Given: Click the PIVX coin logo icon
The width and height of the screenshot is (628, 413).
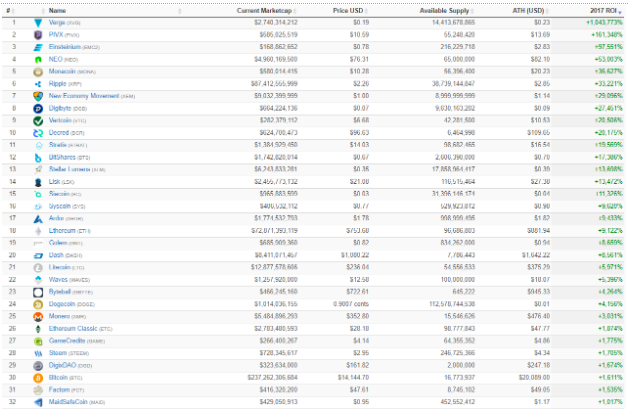Looking at the screenshot, I should [38, 35].
